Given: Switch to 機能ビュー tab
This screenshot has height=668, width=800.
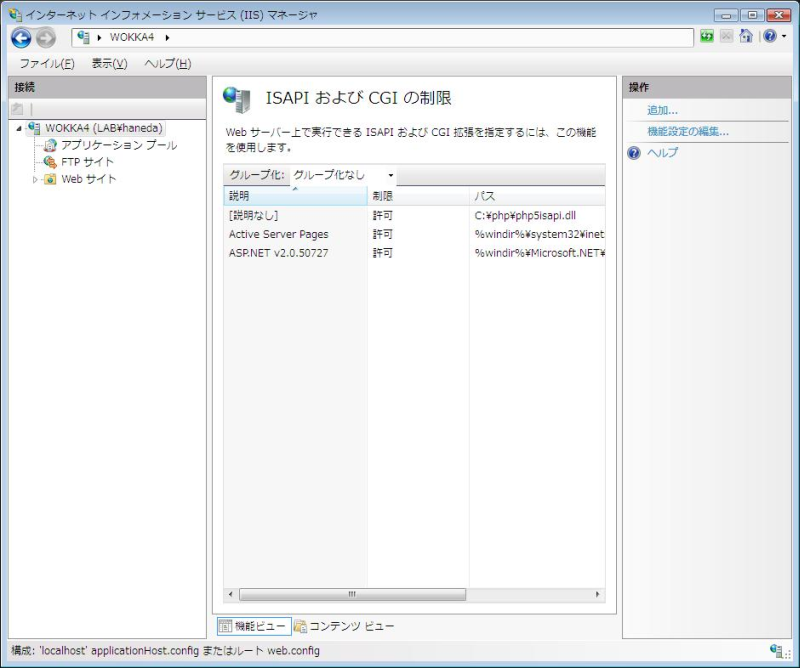Looking at the screenshot, I should coord(254,626).
